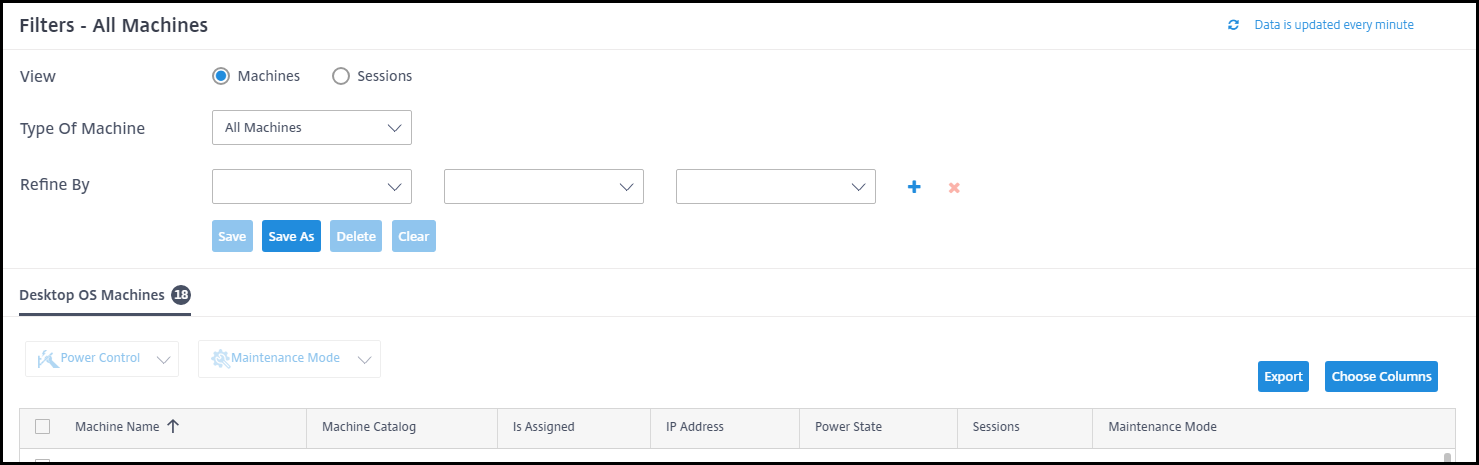Click the blue plus add-filter icon
Viewport: 1479px width, 465px height.
tap(913, 187)
